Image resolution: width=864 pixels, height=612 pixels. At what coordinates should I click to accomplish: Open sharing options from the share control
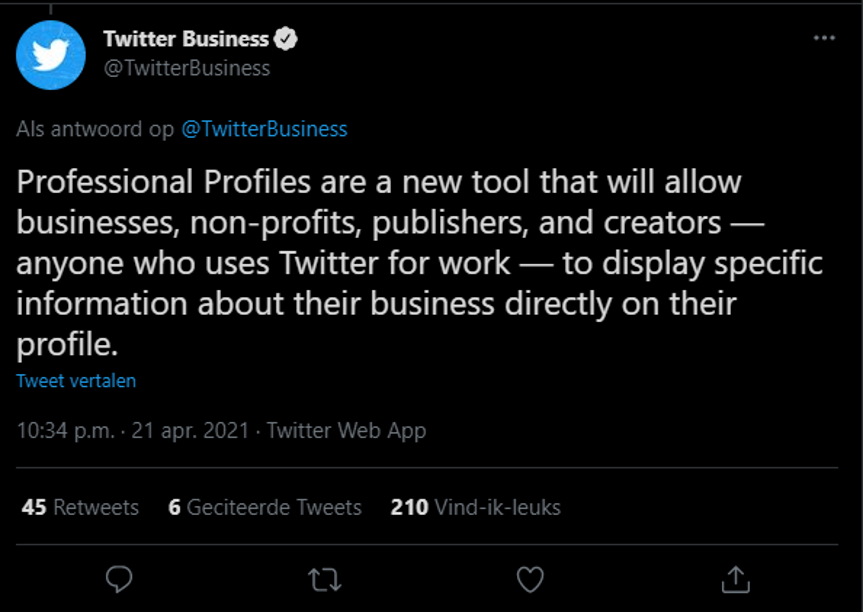tap(737, 578)
